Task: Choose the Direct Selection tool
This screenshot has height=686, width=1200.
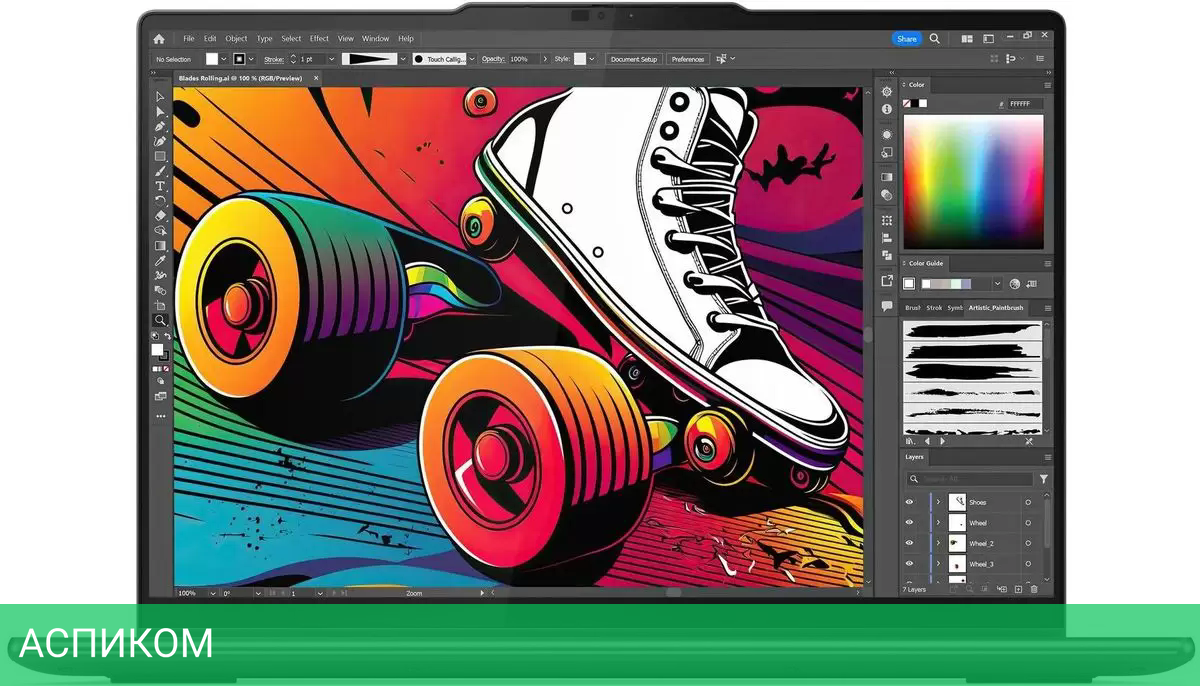Action: tap(160, 112)
